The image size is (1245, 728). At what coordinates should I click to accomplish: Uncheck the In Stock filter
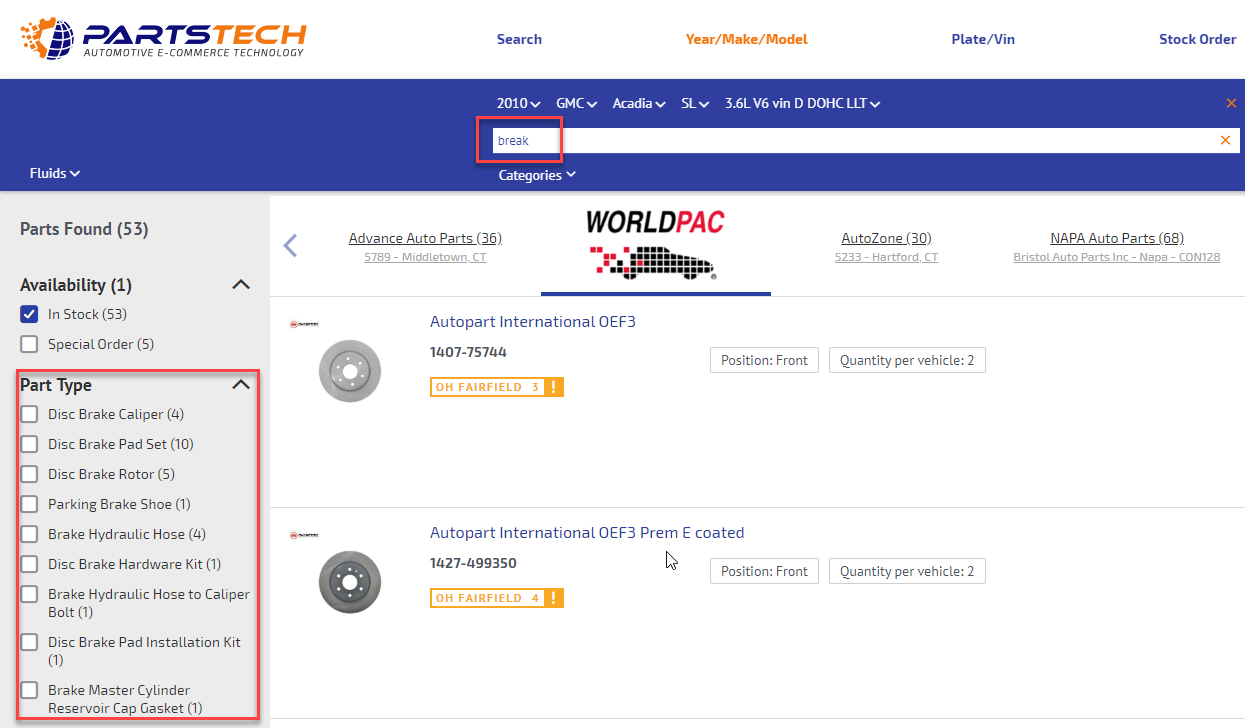[30, 314]
